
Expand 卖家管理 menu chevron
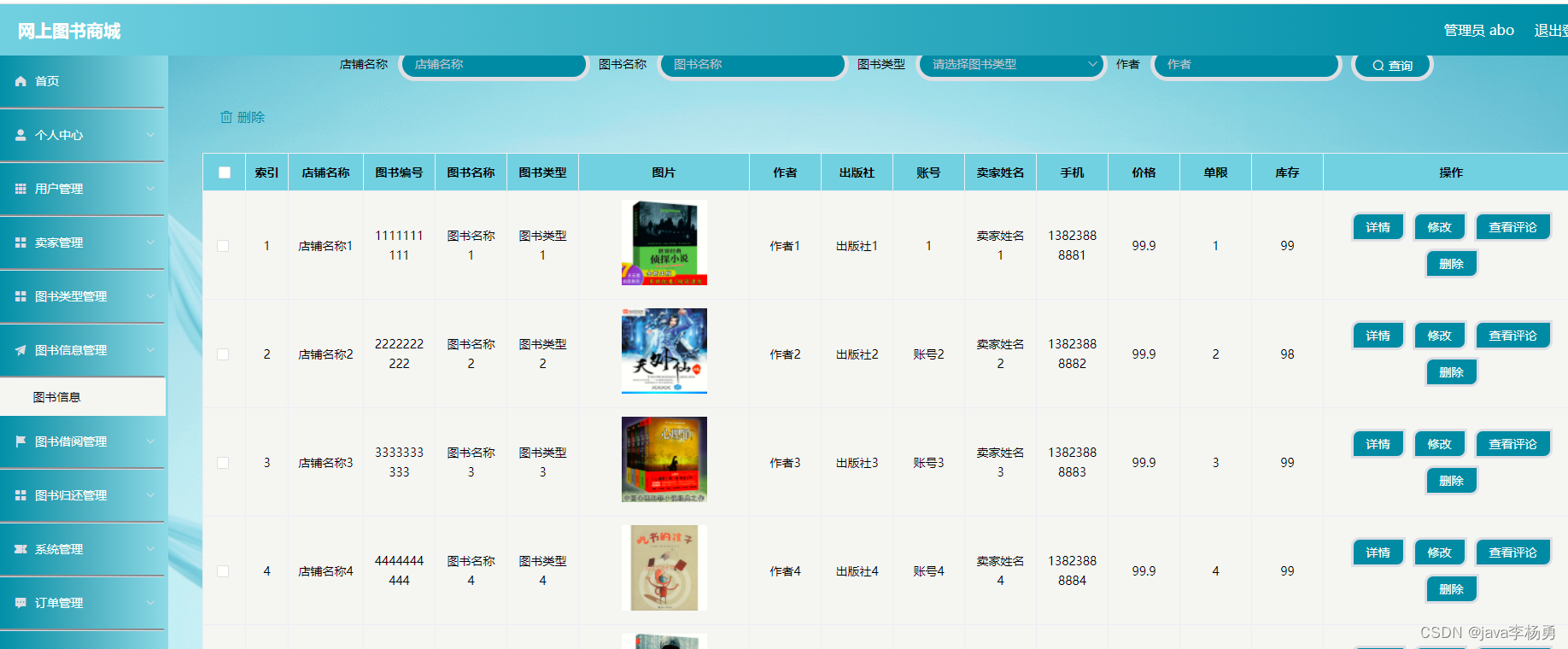point(150,243)
